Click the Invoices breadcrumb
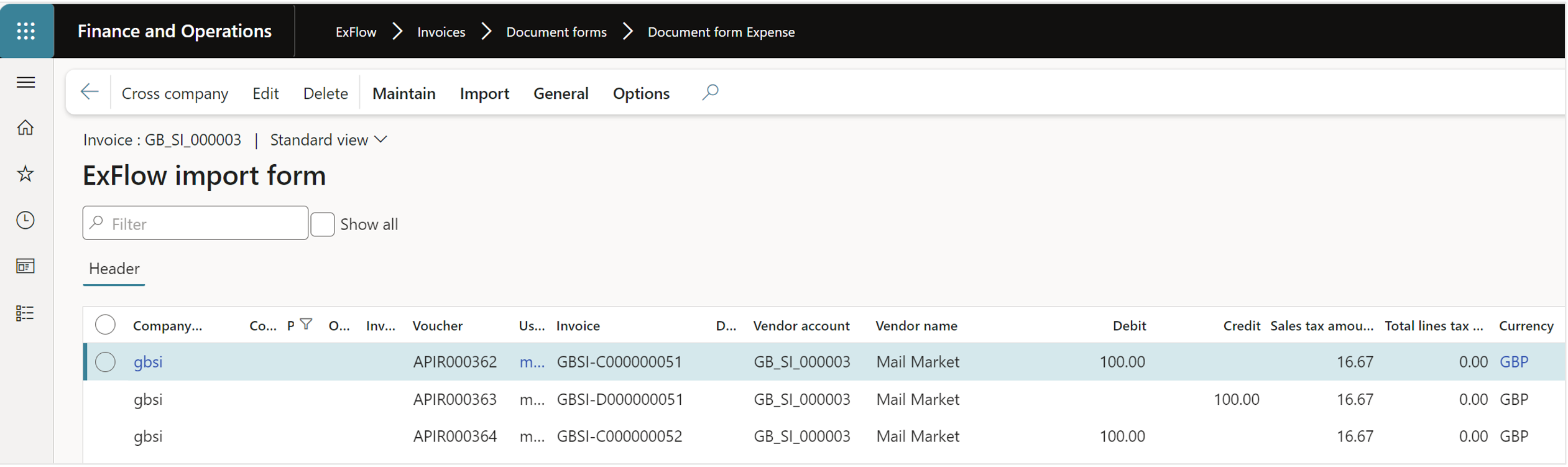 pyautogui.click(x=441, y=32)
